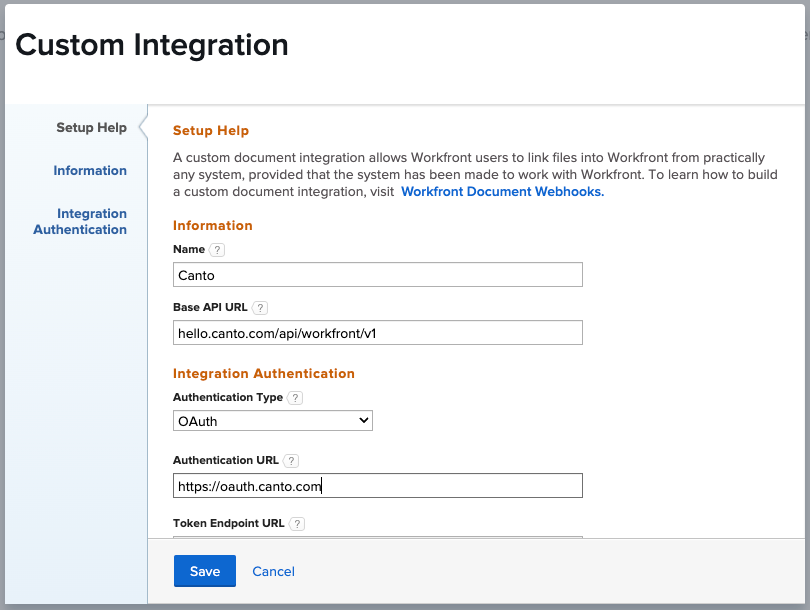The image size is (810, 610).
Task: Click the Token Endpoint URL help icon
Action: pyautogui.click(x=297, y=524)
